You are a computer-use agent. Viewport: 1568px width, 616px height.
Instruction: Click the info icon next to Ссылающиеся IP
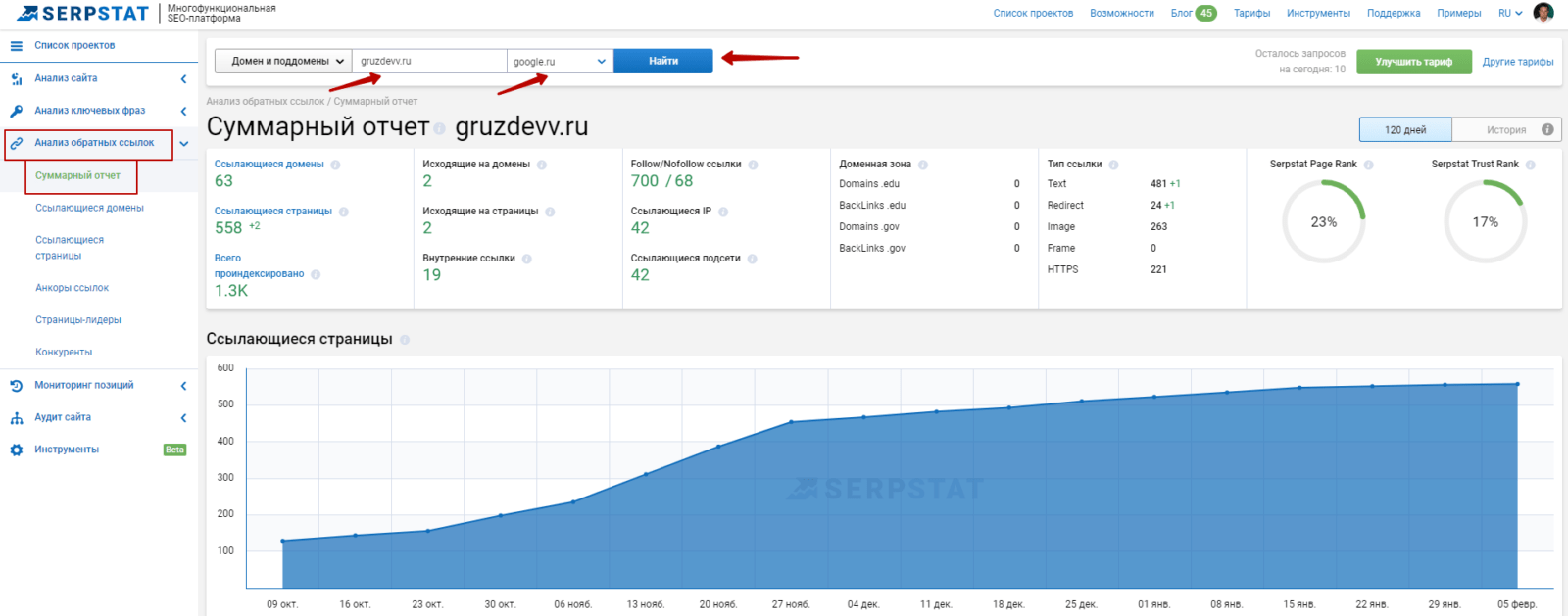tap(723, 212)
